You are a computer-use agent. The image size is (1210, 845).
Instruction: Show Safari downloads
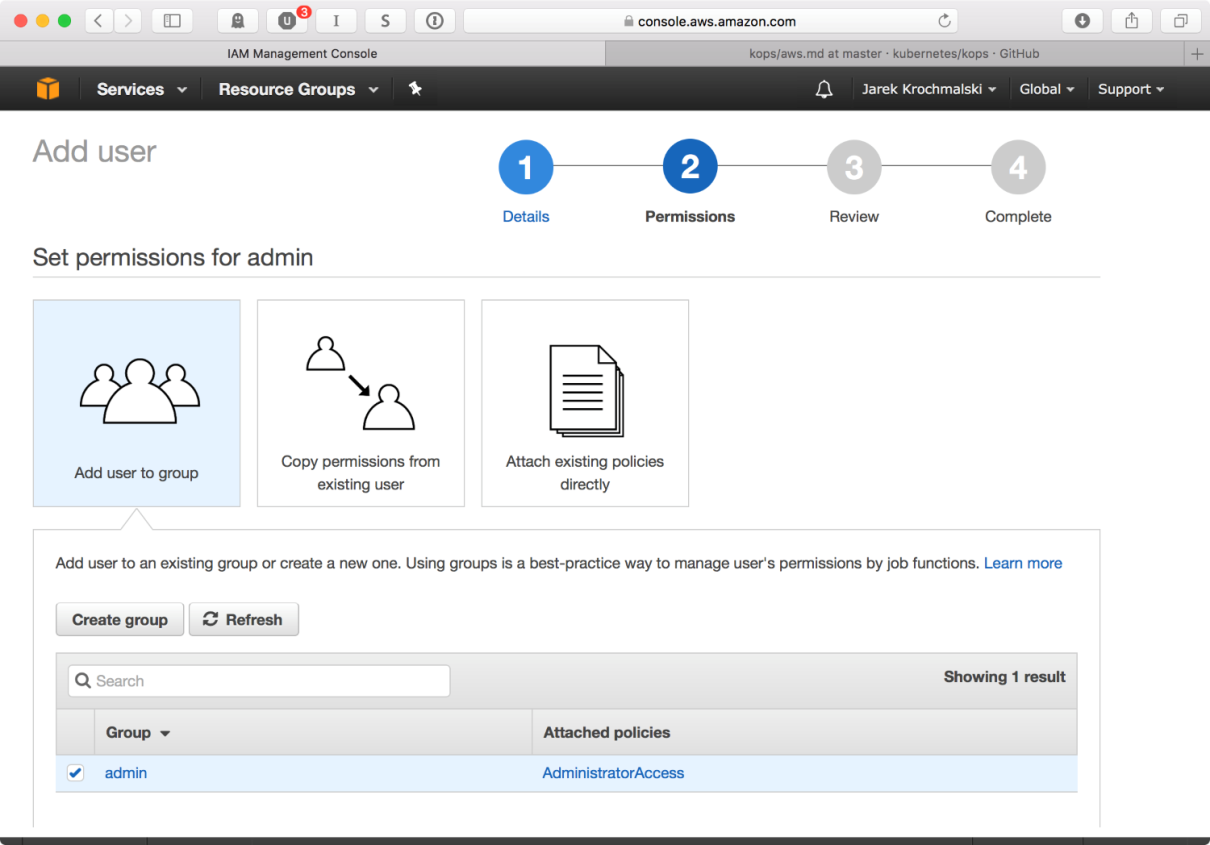pos(1082,21)
